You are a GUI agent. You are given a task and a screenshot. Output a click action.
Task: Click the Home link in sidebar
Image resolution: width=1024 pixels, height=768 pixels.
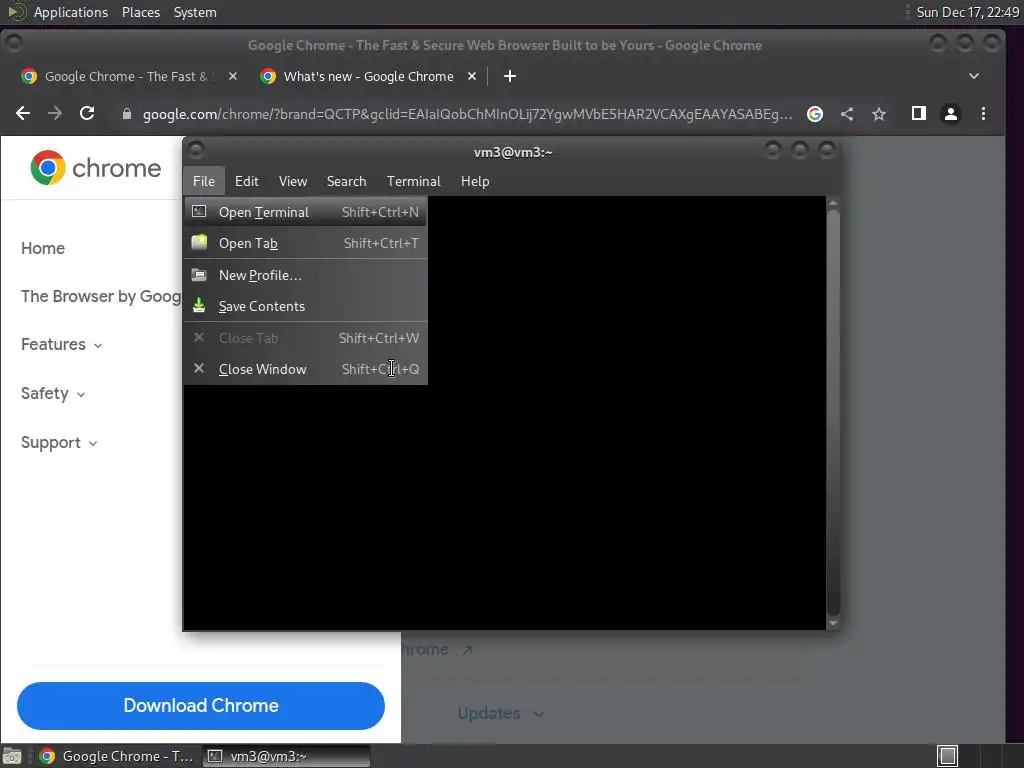[42, 248]
